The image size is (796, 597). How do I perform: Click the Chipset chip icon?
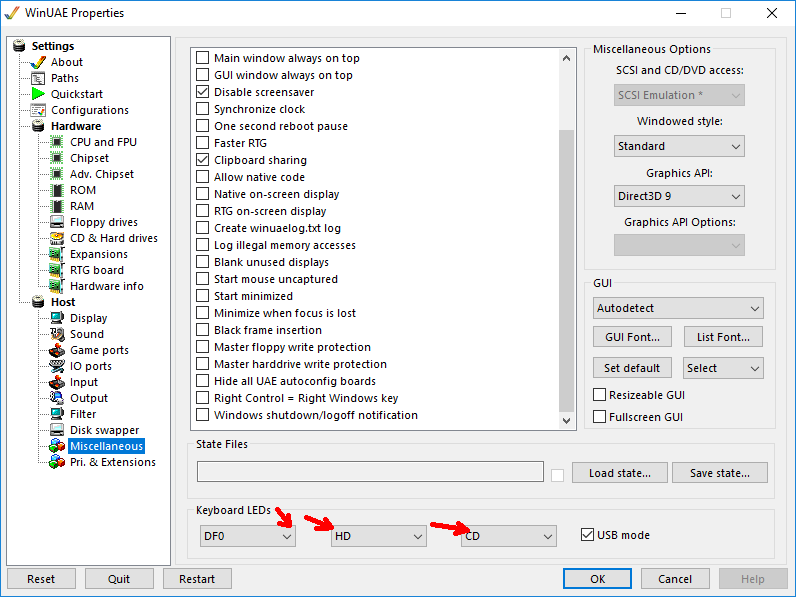pyautogui.click(x=57, y=158)
